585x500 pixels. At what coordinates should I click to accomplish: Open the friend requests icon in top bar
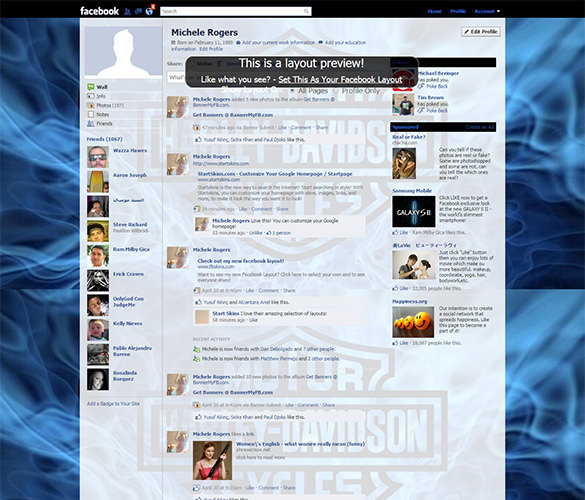[x=127, y=12]
